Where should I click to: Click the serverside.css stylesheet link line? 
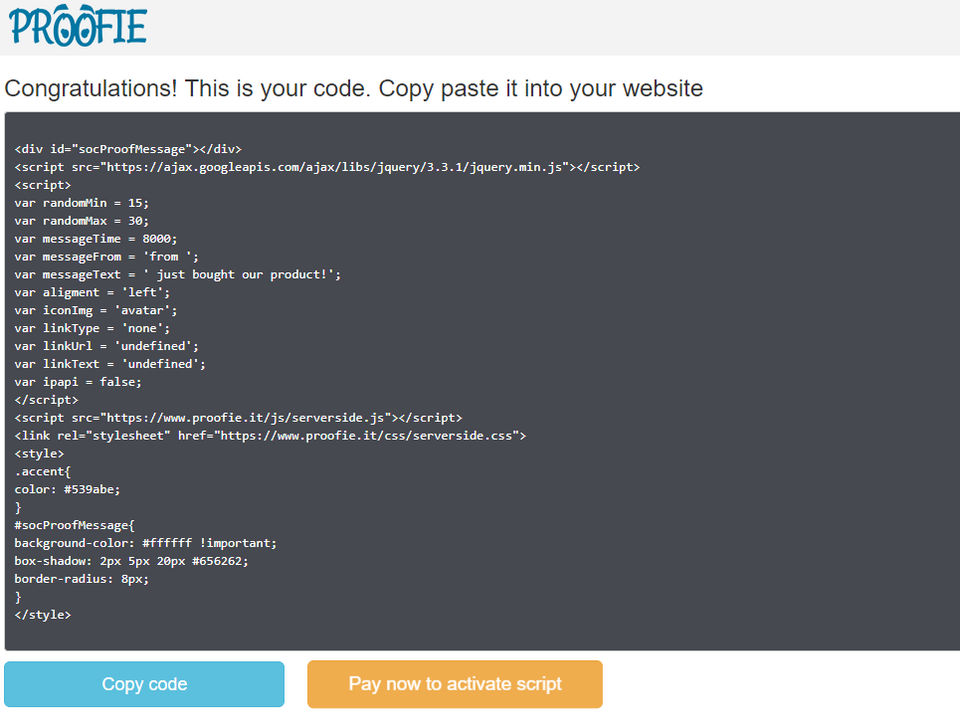click(270, 436)
